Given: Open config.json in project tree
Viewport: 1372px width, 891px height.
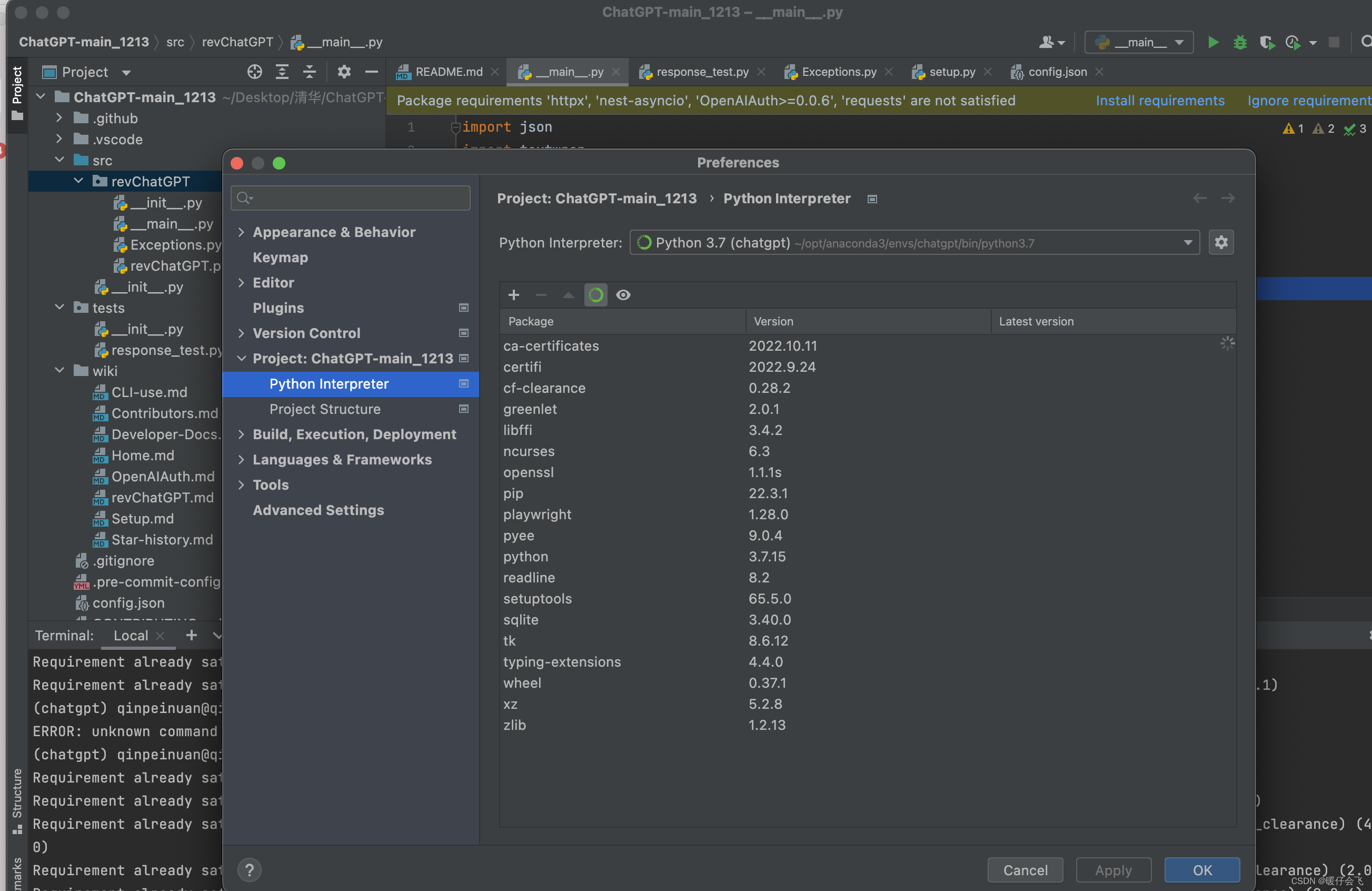Looking at the screenshot, I should tap(128, 602).
